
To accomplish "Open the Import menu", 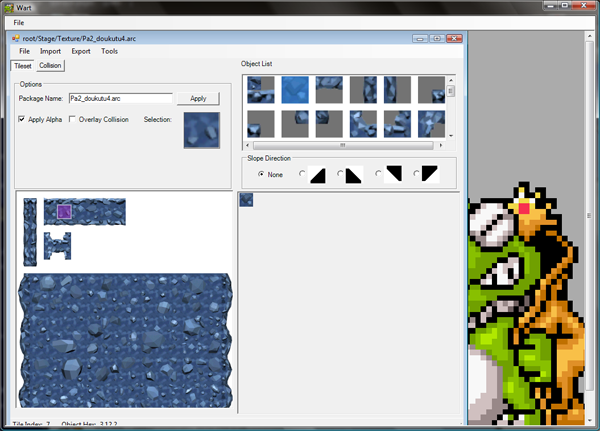I will coord(50,51).
